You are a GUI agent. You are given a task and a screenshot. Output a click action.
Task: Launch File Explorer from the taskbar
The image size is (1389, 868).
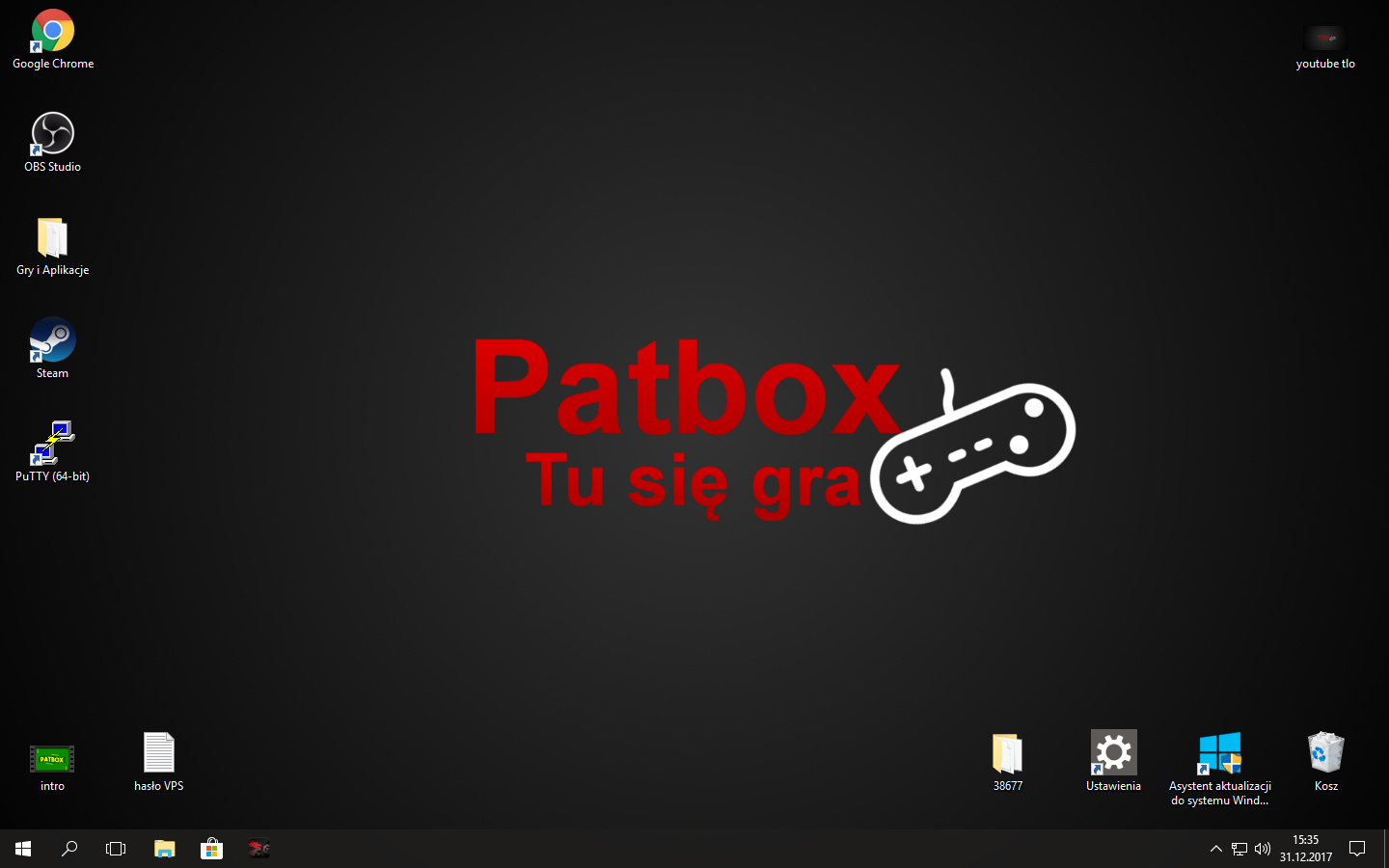(165, 849)
